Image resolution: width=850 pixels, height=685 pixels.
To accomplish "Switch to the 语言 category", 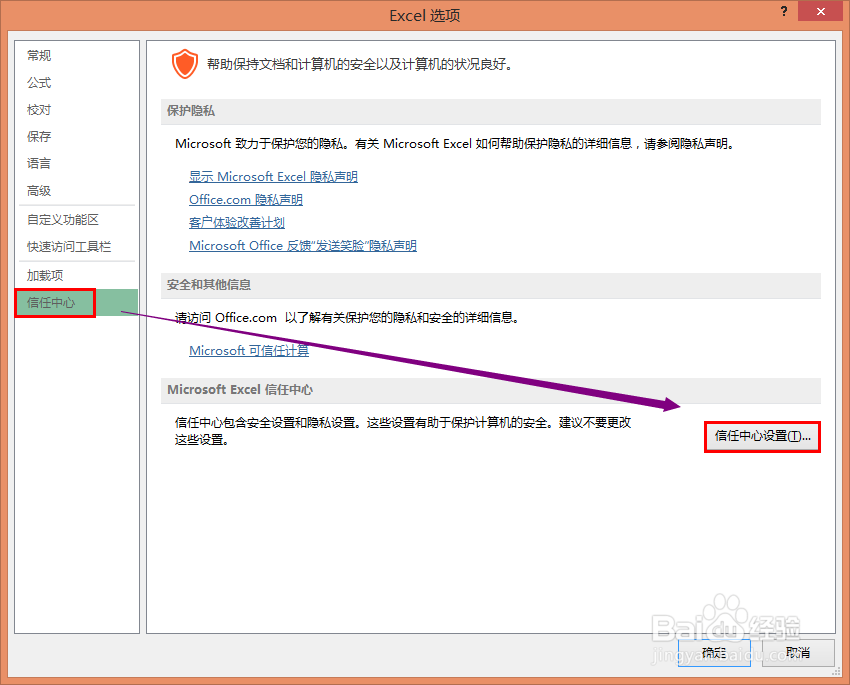I will point(39,163).
